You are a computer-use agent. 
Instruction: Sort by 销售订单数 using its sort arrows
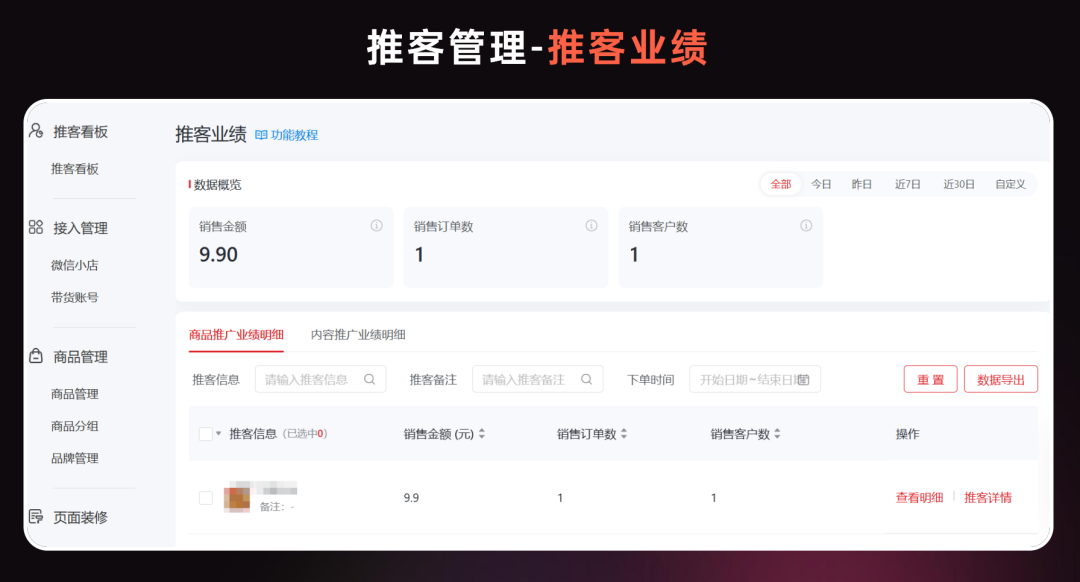coord(625,433)
